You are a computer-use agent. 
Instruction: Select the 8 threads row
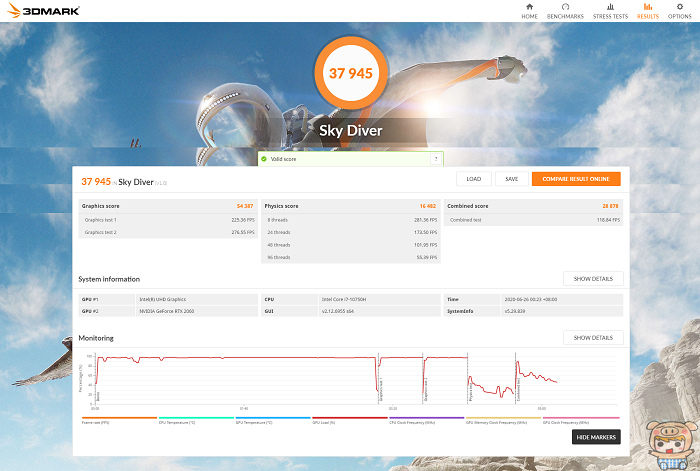(351, 220)
